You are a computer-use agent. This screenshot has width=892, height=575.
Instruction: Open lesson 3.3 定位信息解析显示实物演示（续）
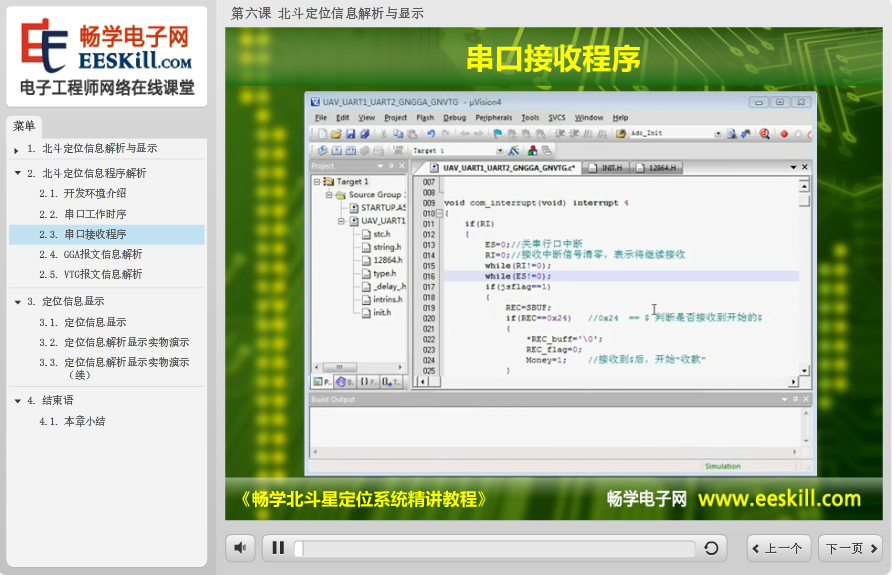point(114,369)
